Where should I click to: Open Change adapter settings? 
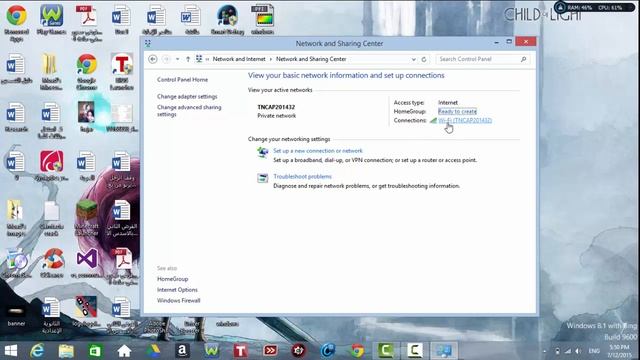(x=187, y=97)
